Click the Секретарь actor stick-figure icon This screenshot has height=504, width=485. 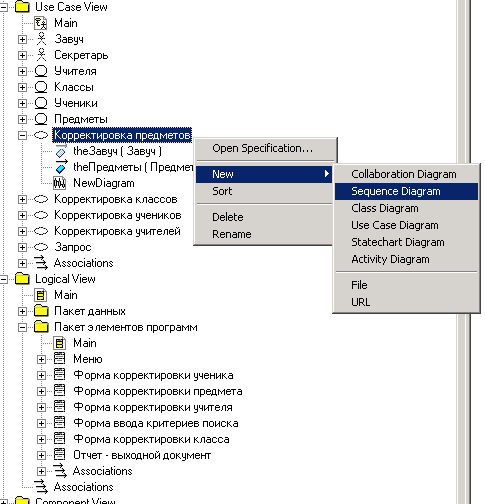(41, 55)
